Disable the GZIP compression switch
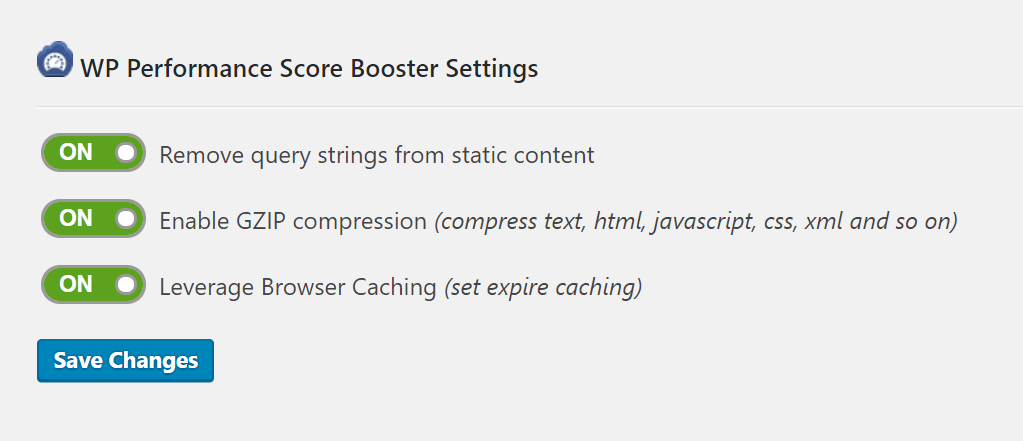 click(x=93, y=219)
